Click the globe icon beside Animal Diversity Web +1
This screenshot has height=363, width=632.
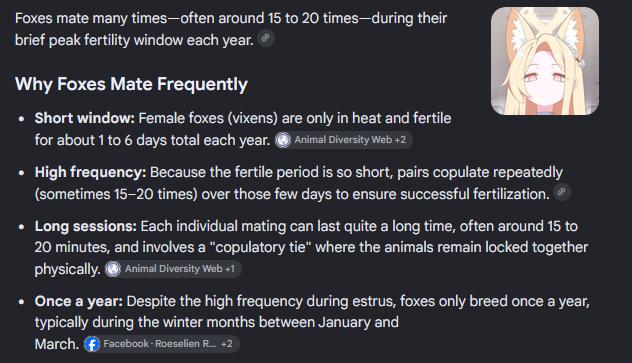point(113,269)
